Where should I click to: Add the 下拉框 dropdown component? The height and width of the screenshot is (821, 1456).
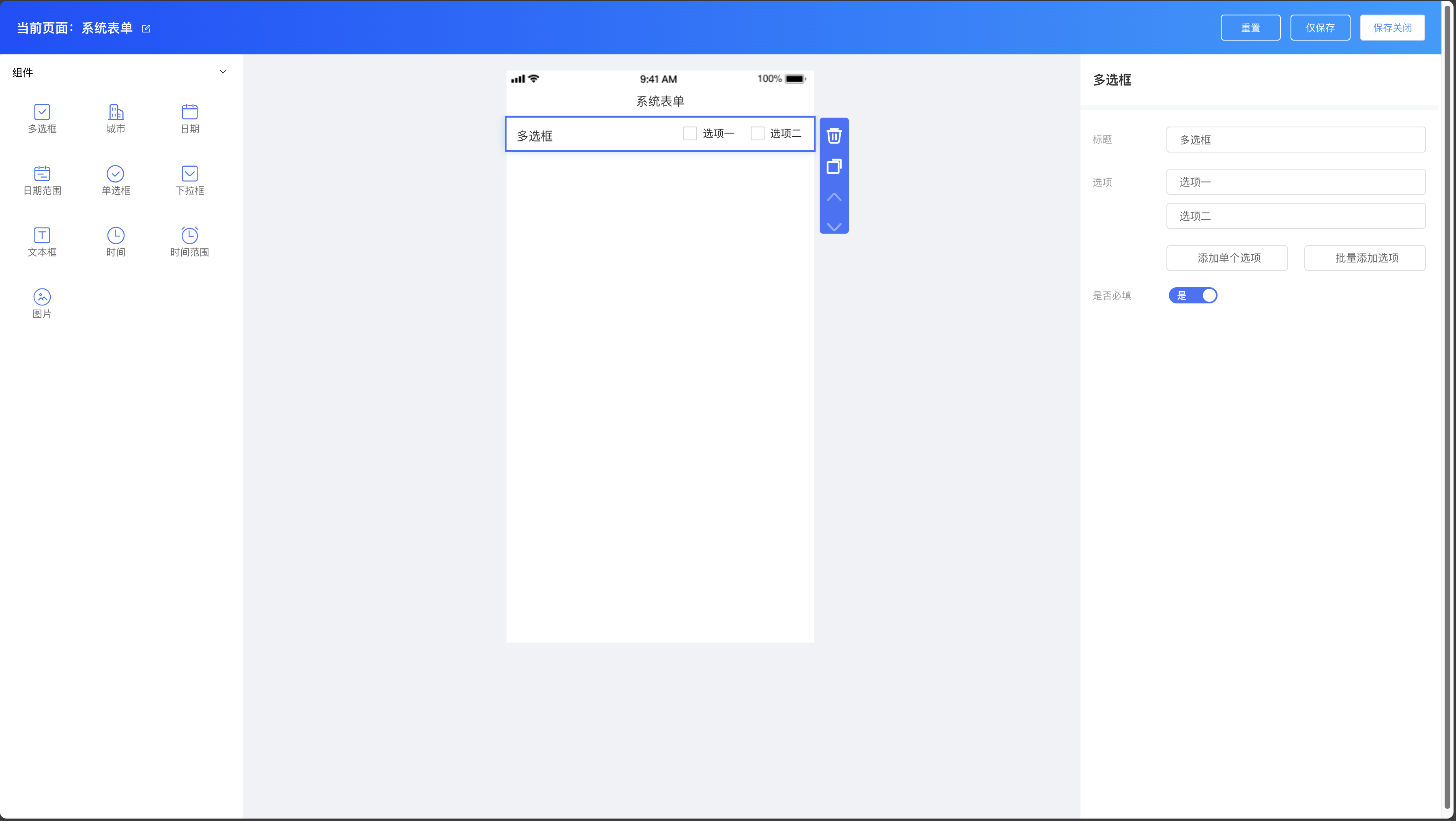coord(189,174)
